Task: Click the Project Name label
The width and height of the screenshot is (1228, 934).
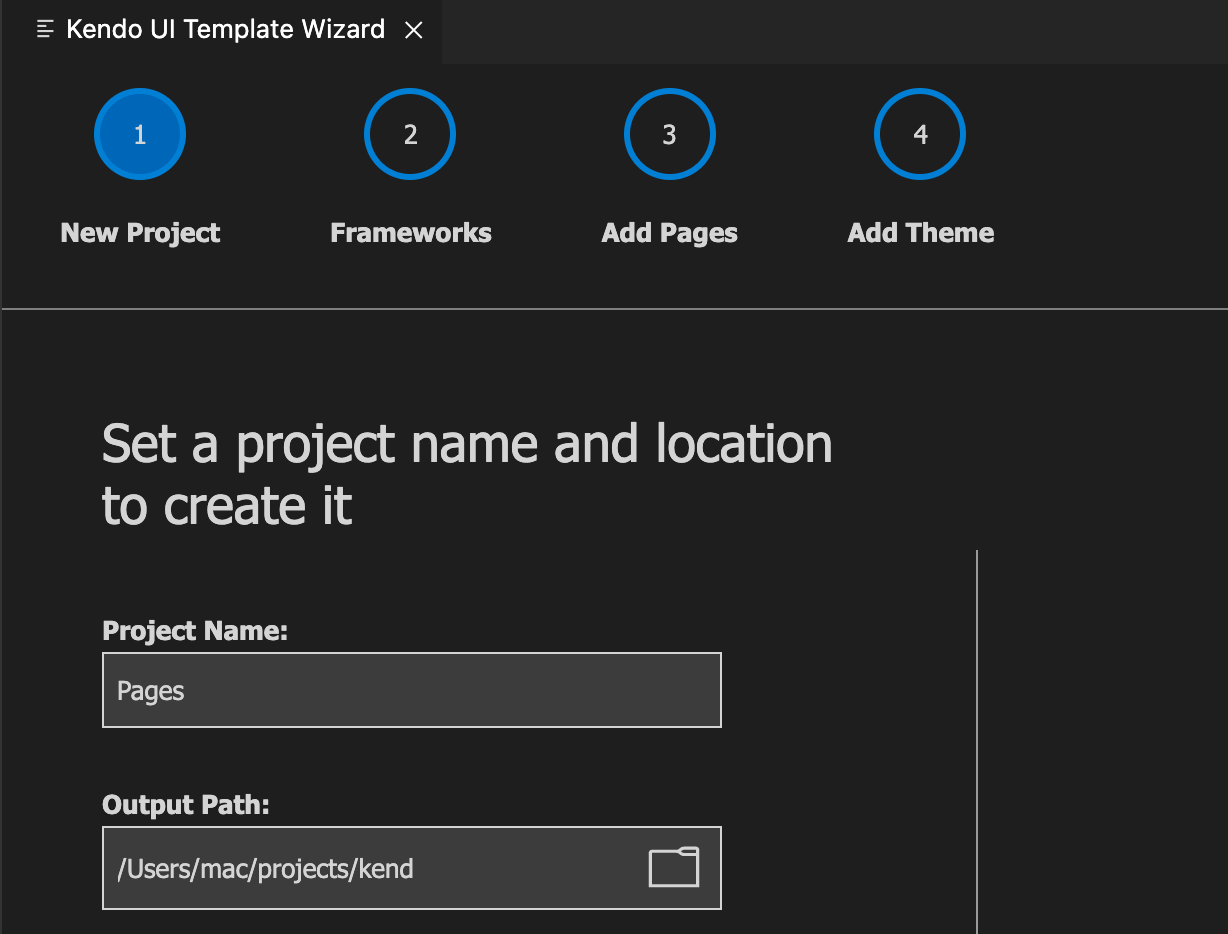Action: coord(195,631)
